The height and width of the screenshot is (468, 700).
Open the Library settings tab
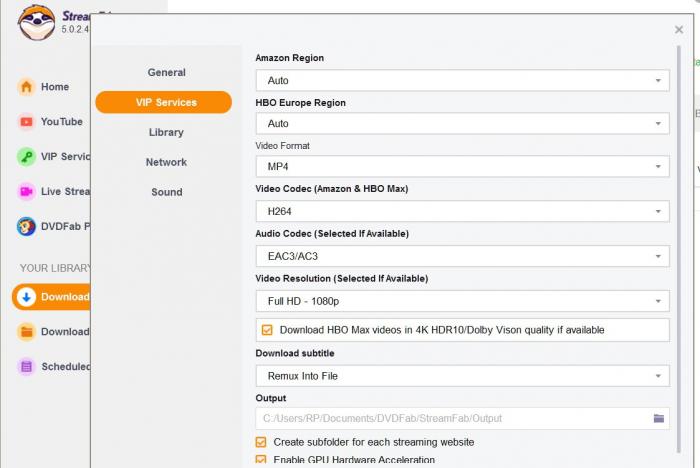166,132
